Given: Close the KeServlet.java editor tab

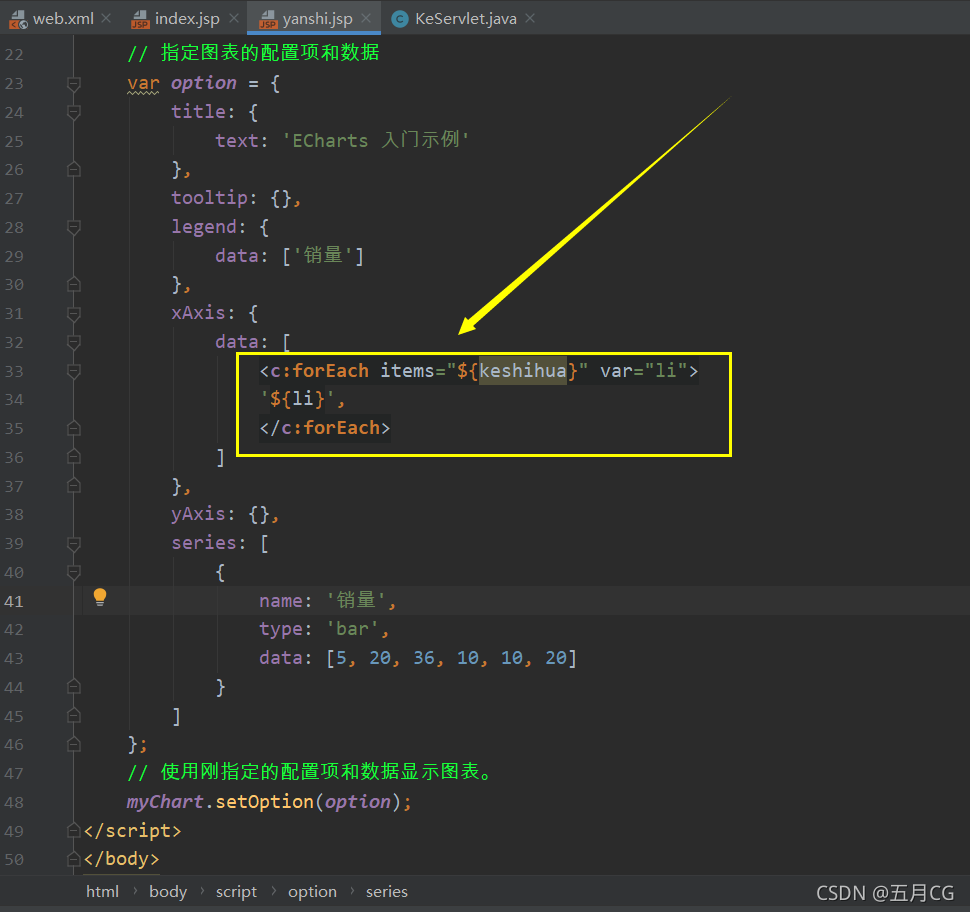Looking at the screenshot, I should pos(528,17).
